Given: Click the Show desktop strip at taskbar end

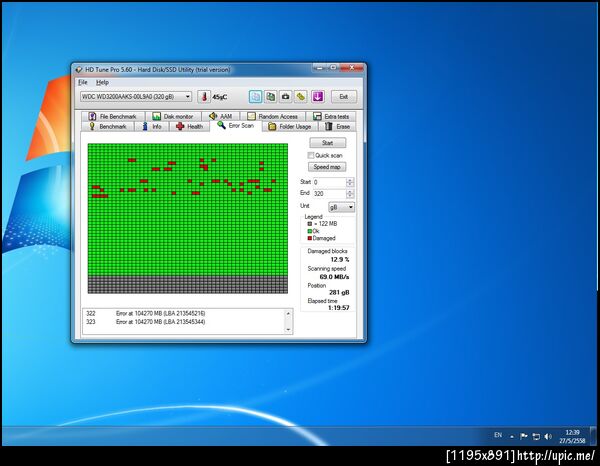Looking at the screenshot, I should (x=594, y=436).
